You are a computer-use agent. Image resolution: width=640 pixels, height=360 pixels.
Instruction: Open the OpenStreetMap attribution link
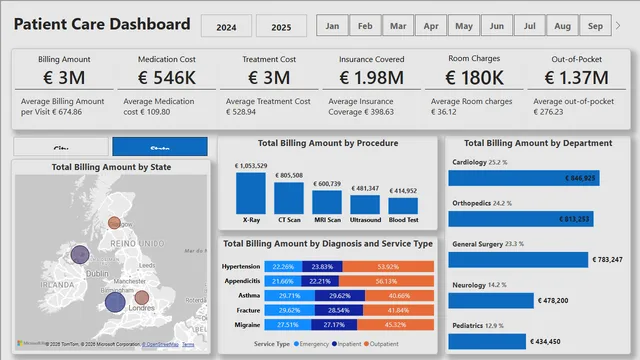[160, 344]
